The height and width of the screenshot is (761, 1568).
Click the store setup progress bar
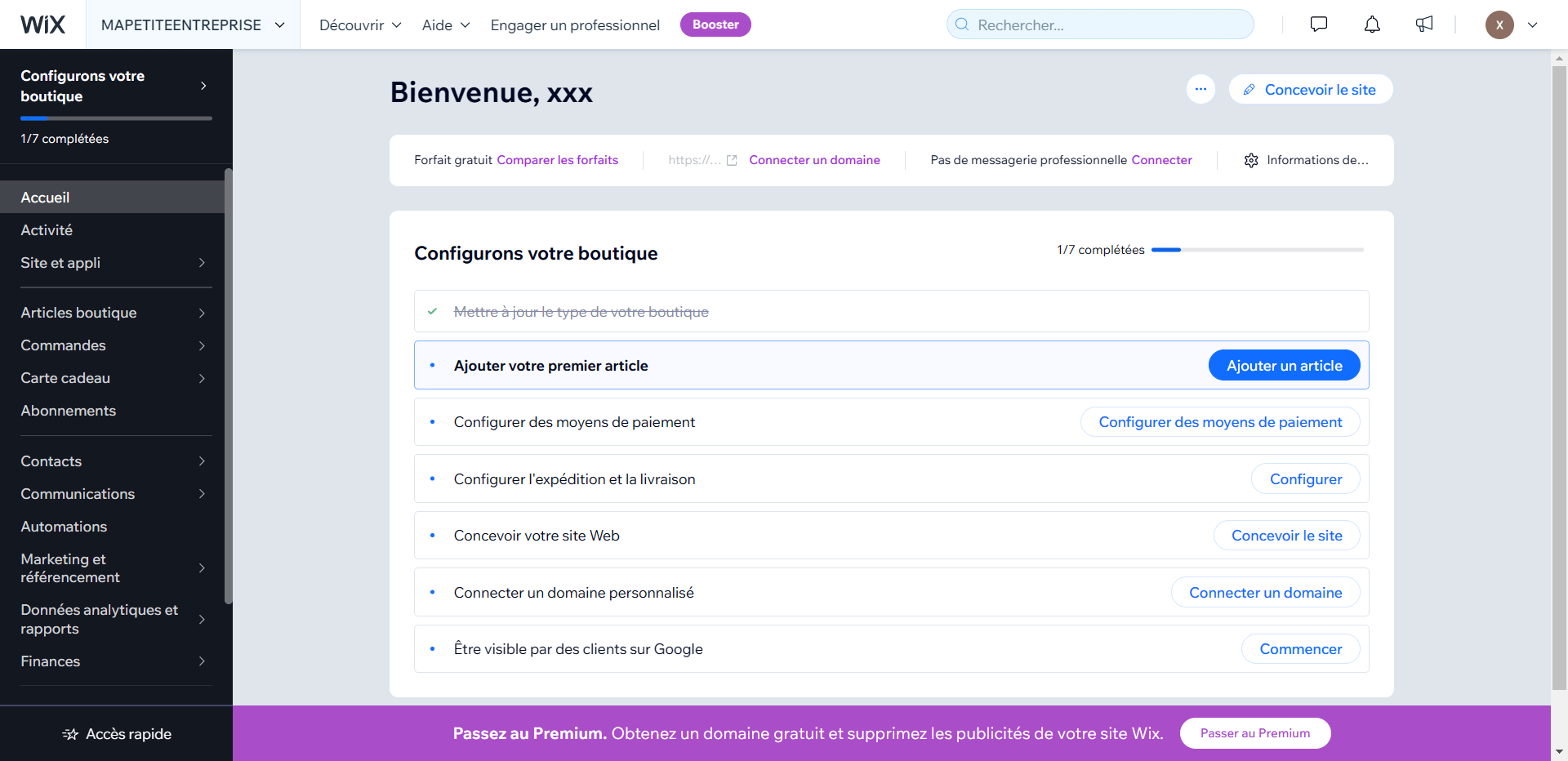click(x=1257, y=250)
